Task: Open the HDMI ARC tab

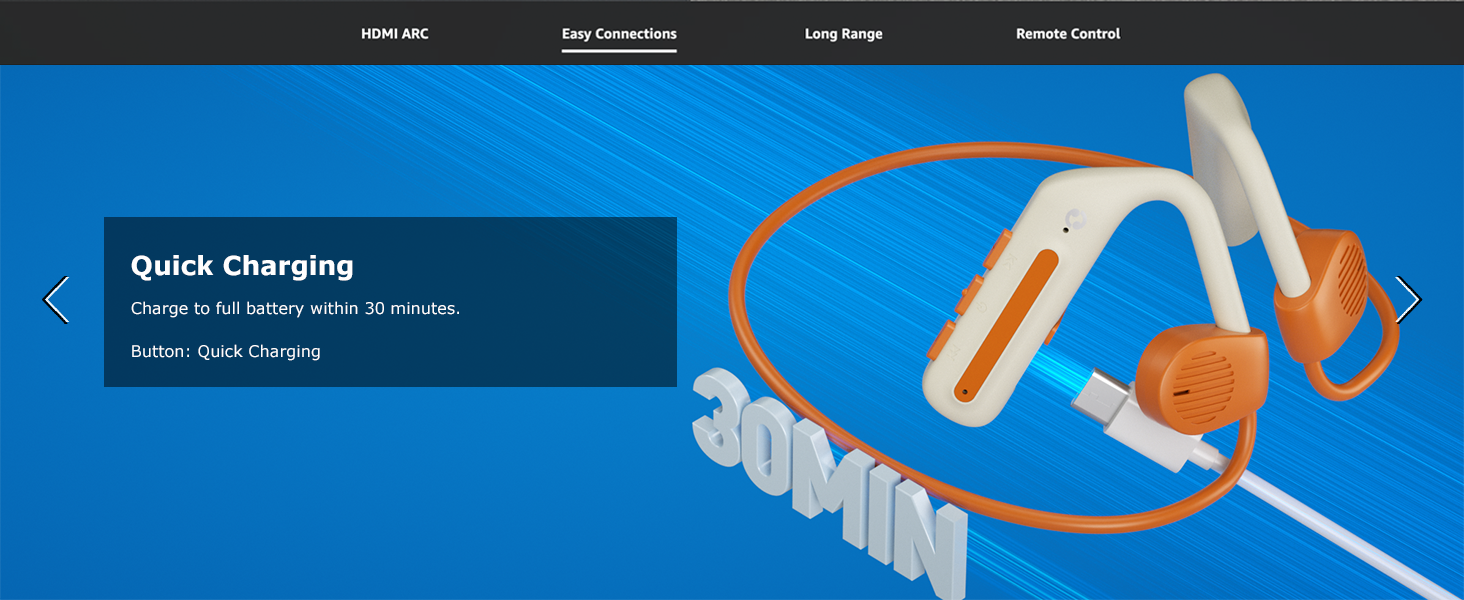Action: (x=394, y=34)
